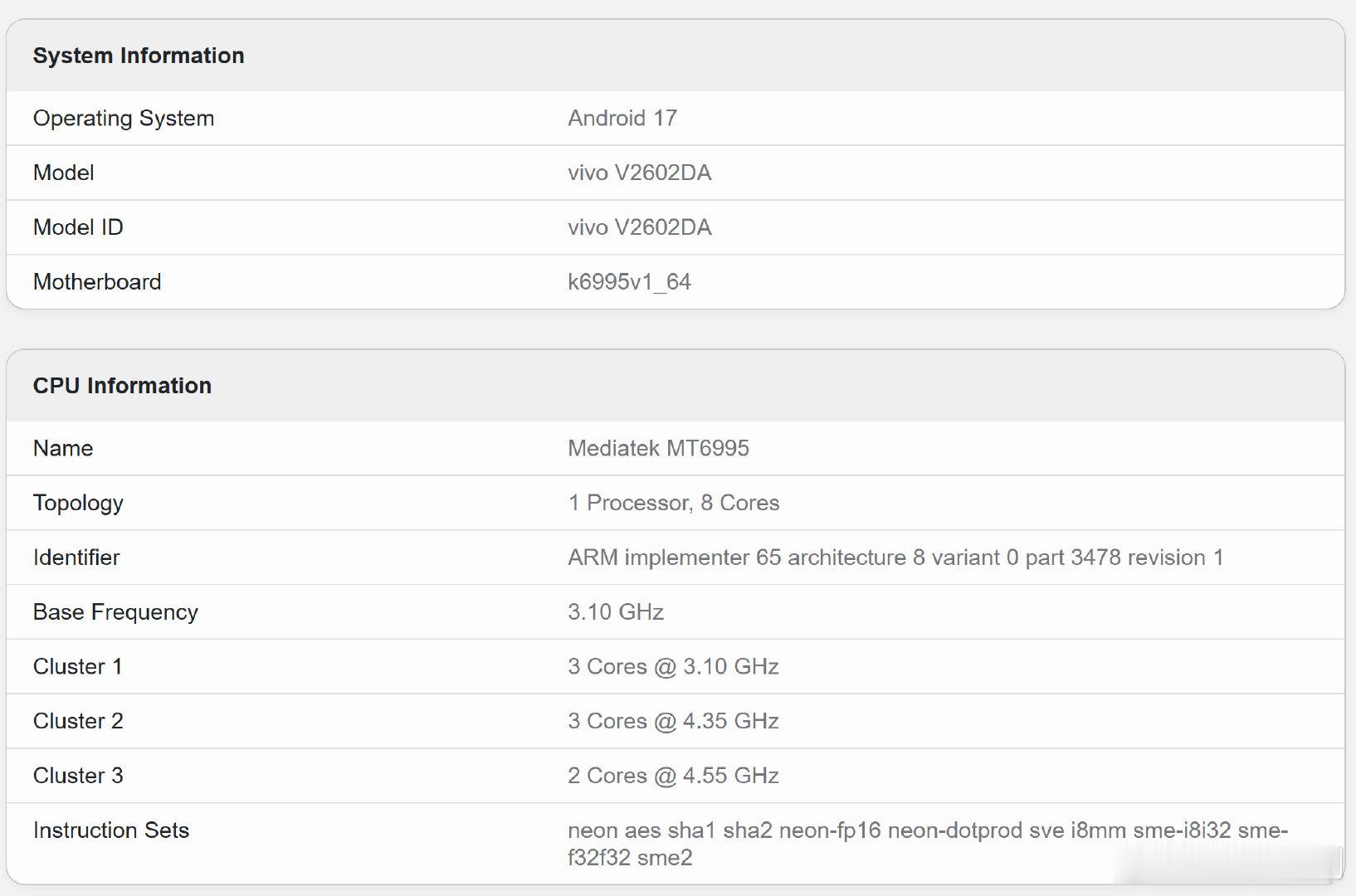Select the "Cluster 2" label
1356x896 pixels.
pyautogui.click(x=78, y=722)
